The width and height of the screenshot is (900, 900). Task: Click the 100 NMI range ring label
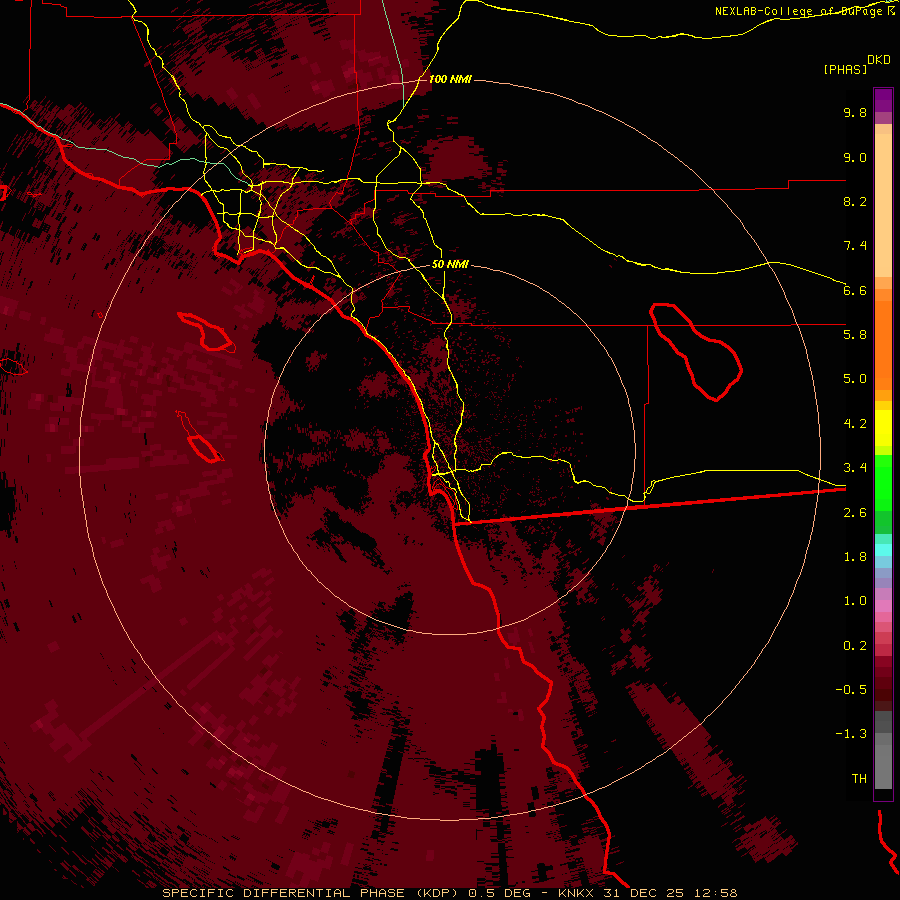(x=450, y=79)
